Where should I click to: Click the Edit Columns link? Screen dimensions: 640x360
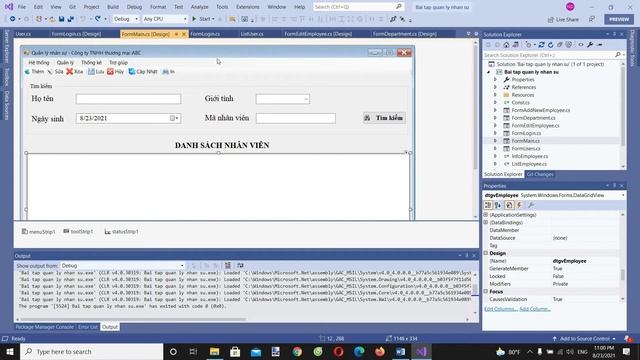[501, 309]
